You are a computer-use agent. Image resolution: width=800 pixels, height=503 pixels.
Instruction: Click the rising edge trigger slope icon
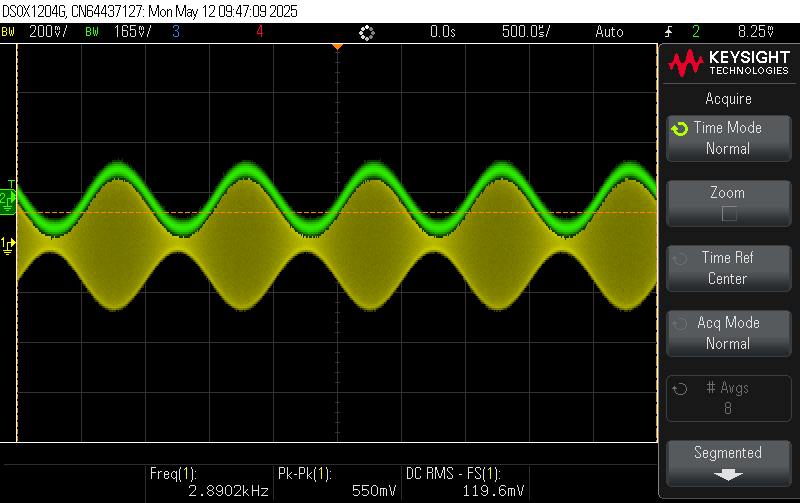667,32
